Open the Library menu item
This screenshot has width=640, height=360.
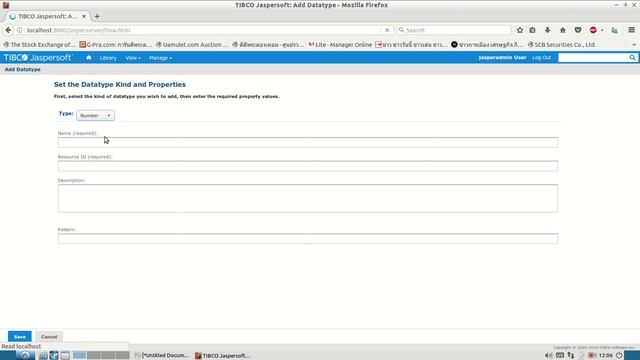coord(108,58)
